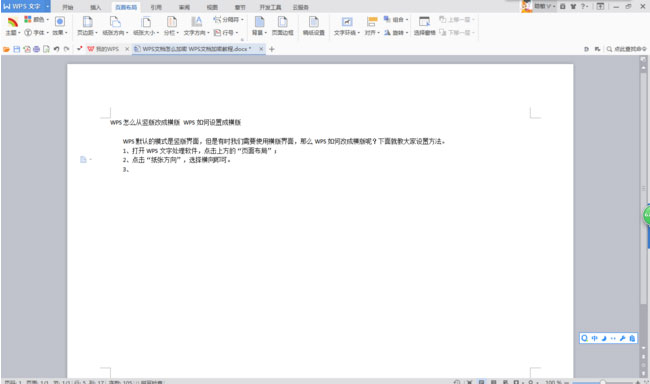Click the 稿纸设置 manuscript paper icon
Screen dimensions: 650x384
314,22
